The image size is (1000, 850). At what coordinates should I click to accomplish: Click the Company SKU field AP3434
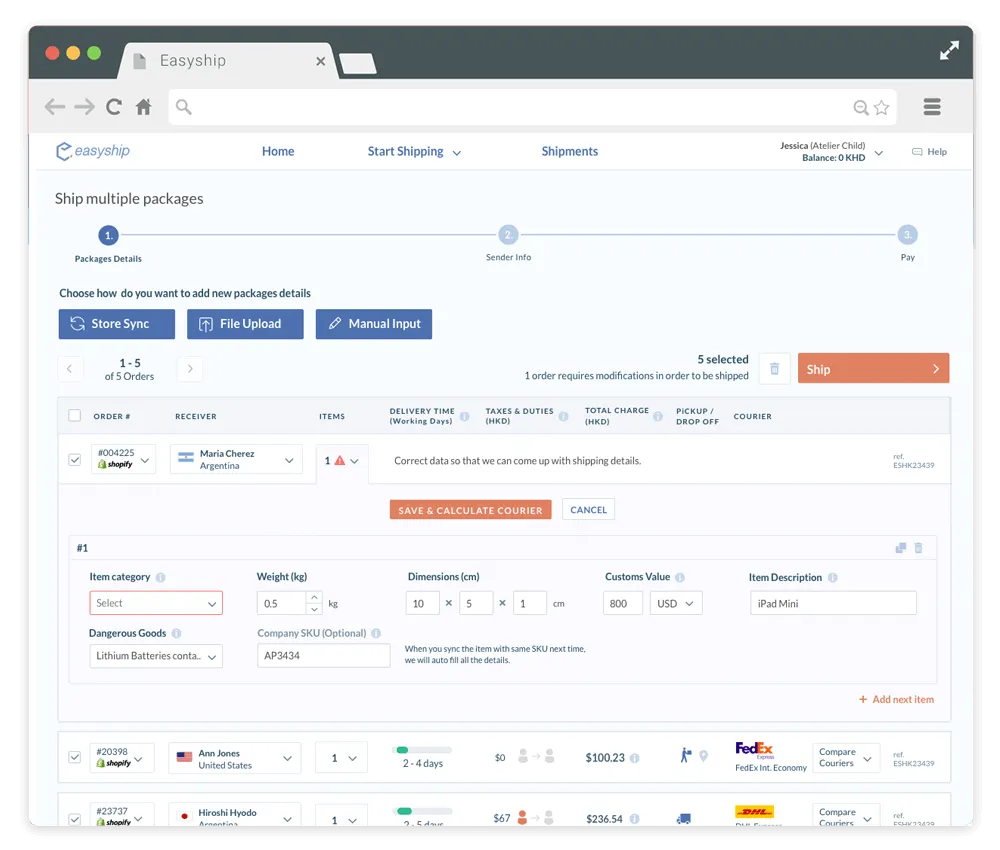[323, 656]
